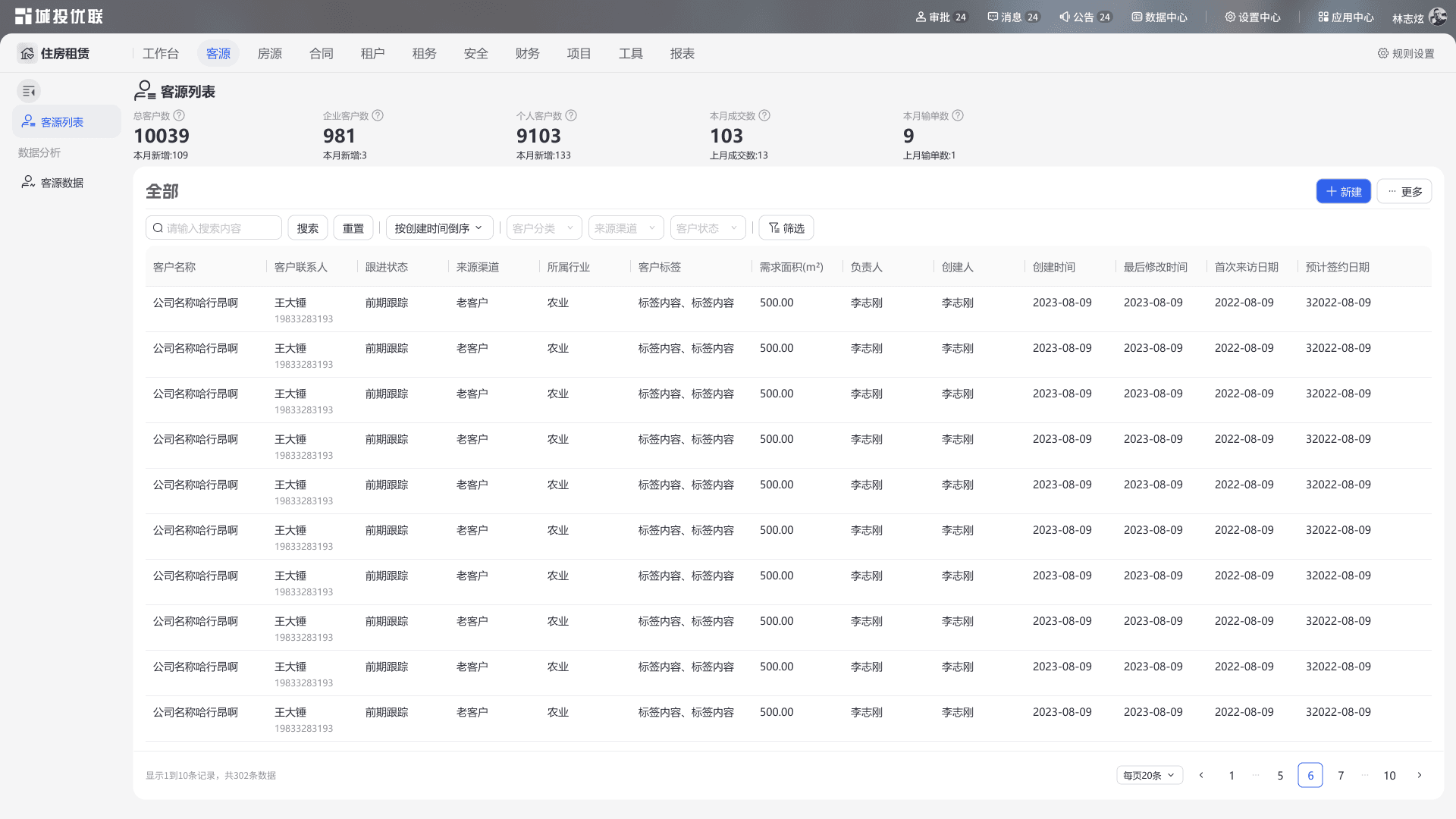The width and height of the screenshot is (1456, 819).
Task: Click the blue 新建 button
Action: click(1344, 191)
